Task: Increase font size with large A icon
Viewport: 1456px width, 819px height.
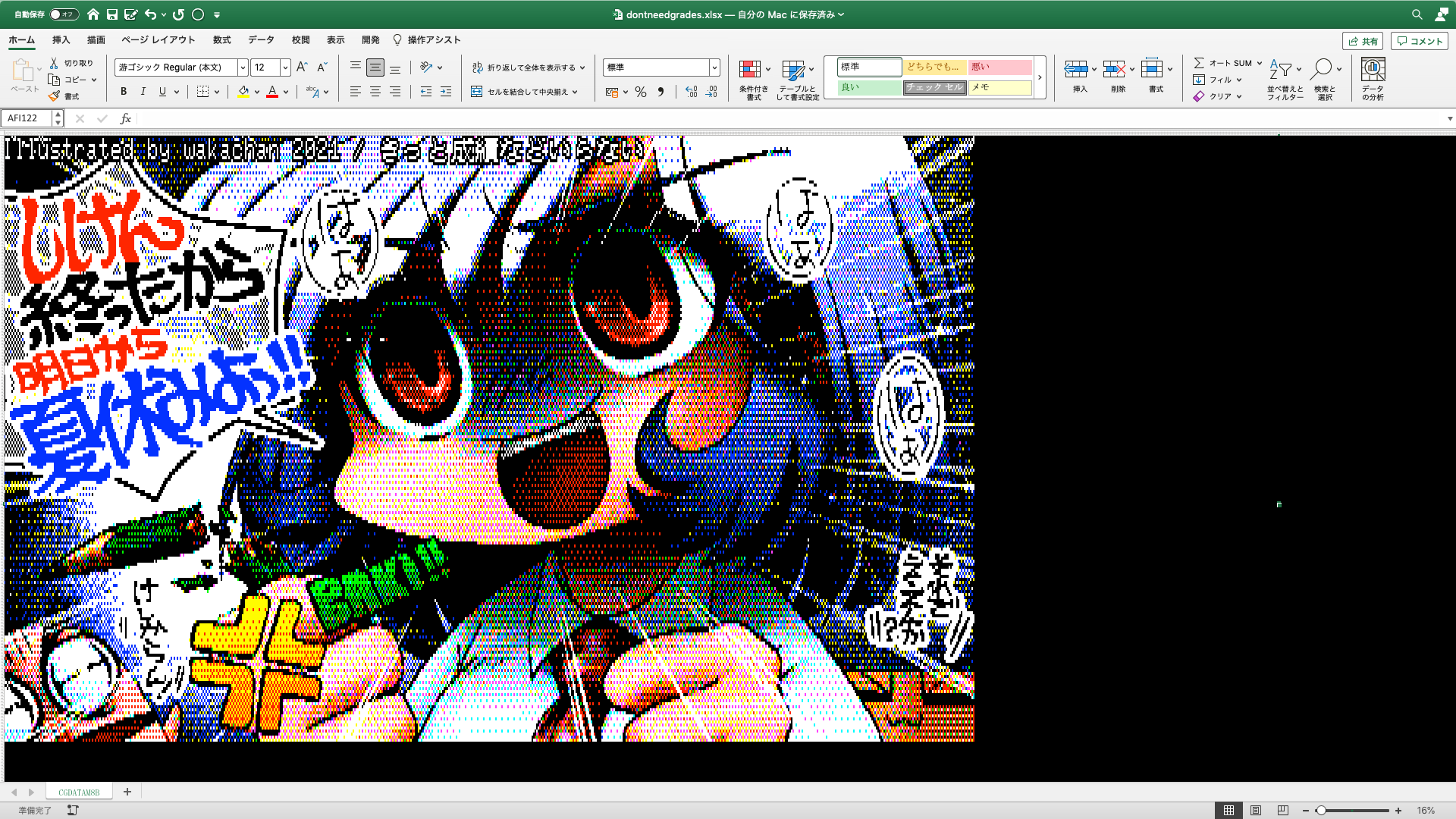Action: [302, 67]
